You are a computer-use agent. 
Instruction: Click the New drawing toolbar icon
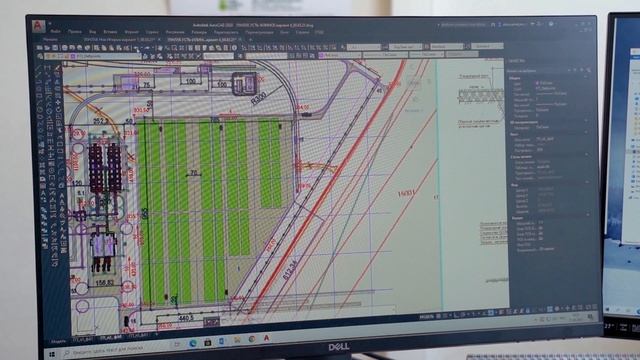click(x=40, y=48)
